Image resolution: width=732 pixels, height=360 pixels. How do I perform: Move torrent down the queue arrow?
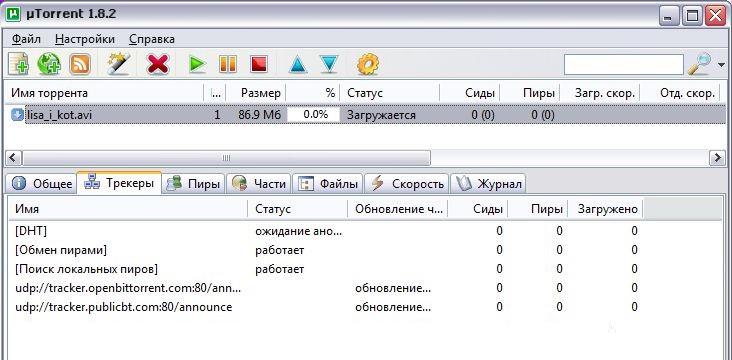329,64
